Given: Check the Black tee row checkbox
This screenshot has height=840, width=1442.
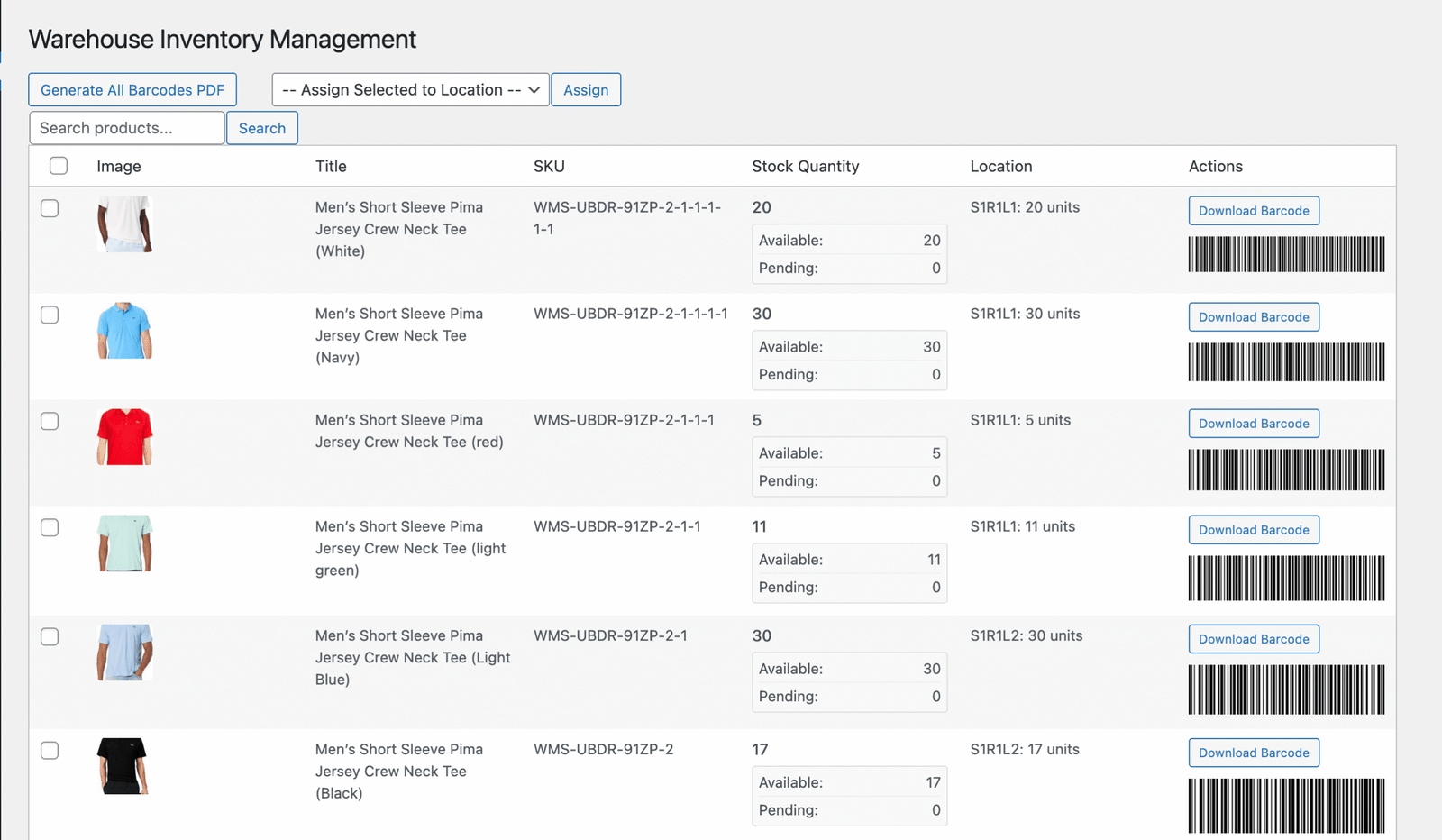Looking at the screenshot, I should (50, 750).
